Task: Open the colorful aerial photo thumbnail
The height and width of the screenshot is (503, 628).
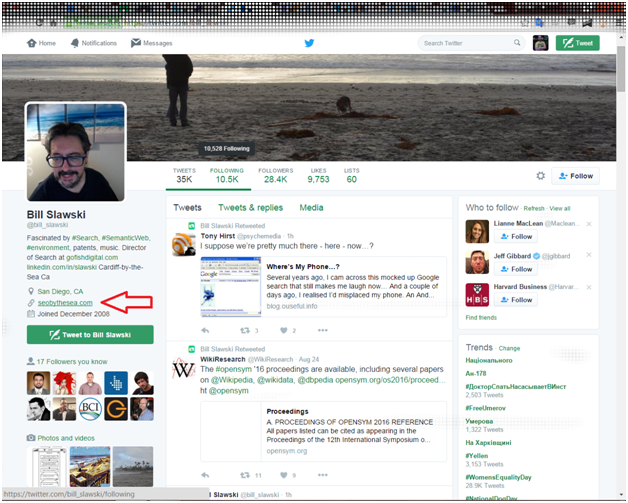Action: click(x=90, y=467)
